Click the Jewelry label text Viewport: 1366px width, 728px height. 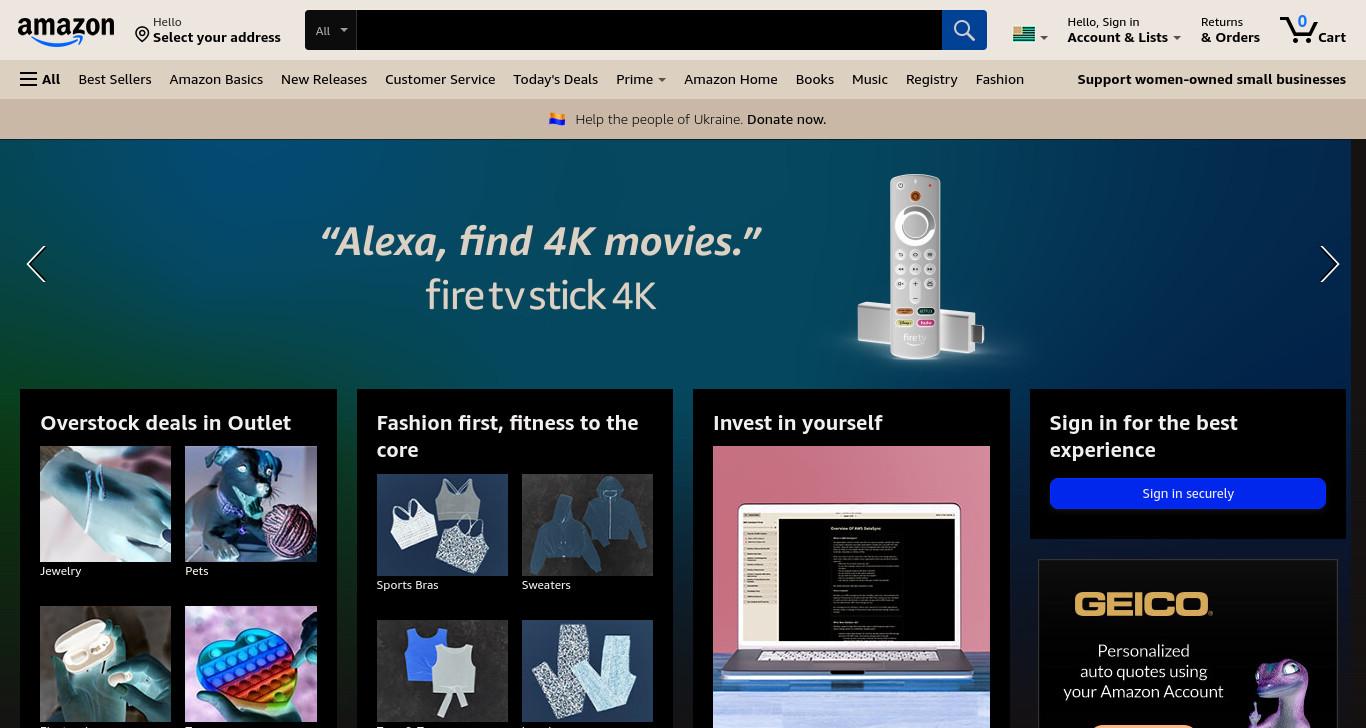pyautogui.click(x=60, y=571)
